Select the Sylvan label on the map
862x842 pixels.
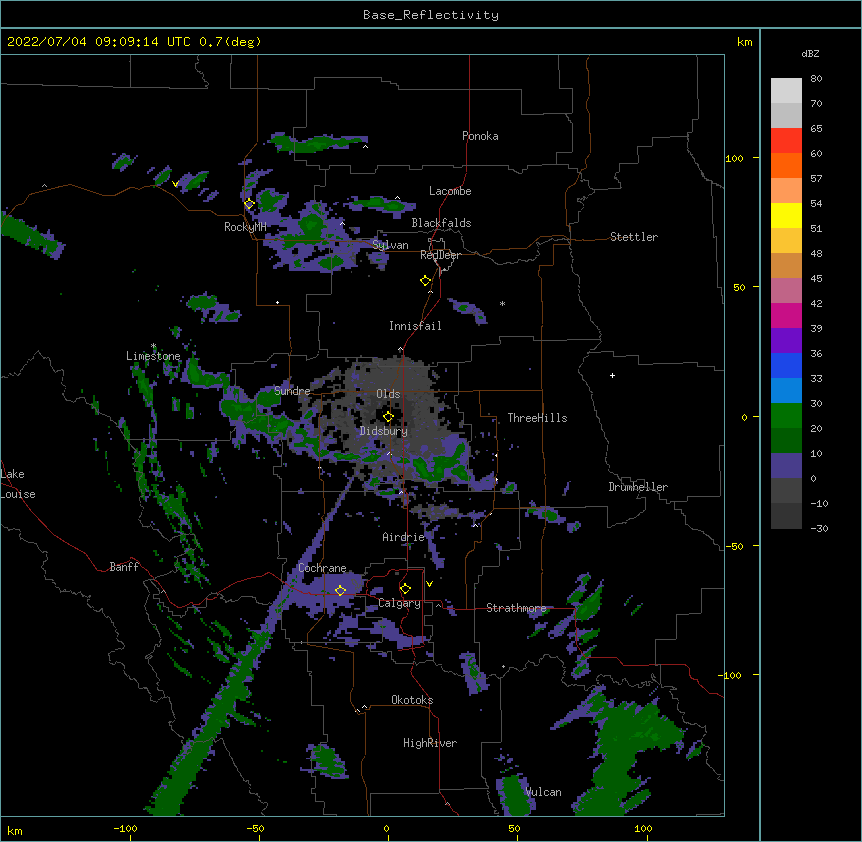coord(390,245)
